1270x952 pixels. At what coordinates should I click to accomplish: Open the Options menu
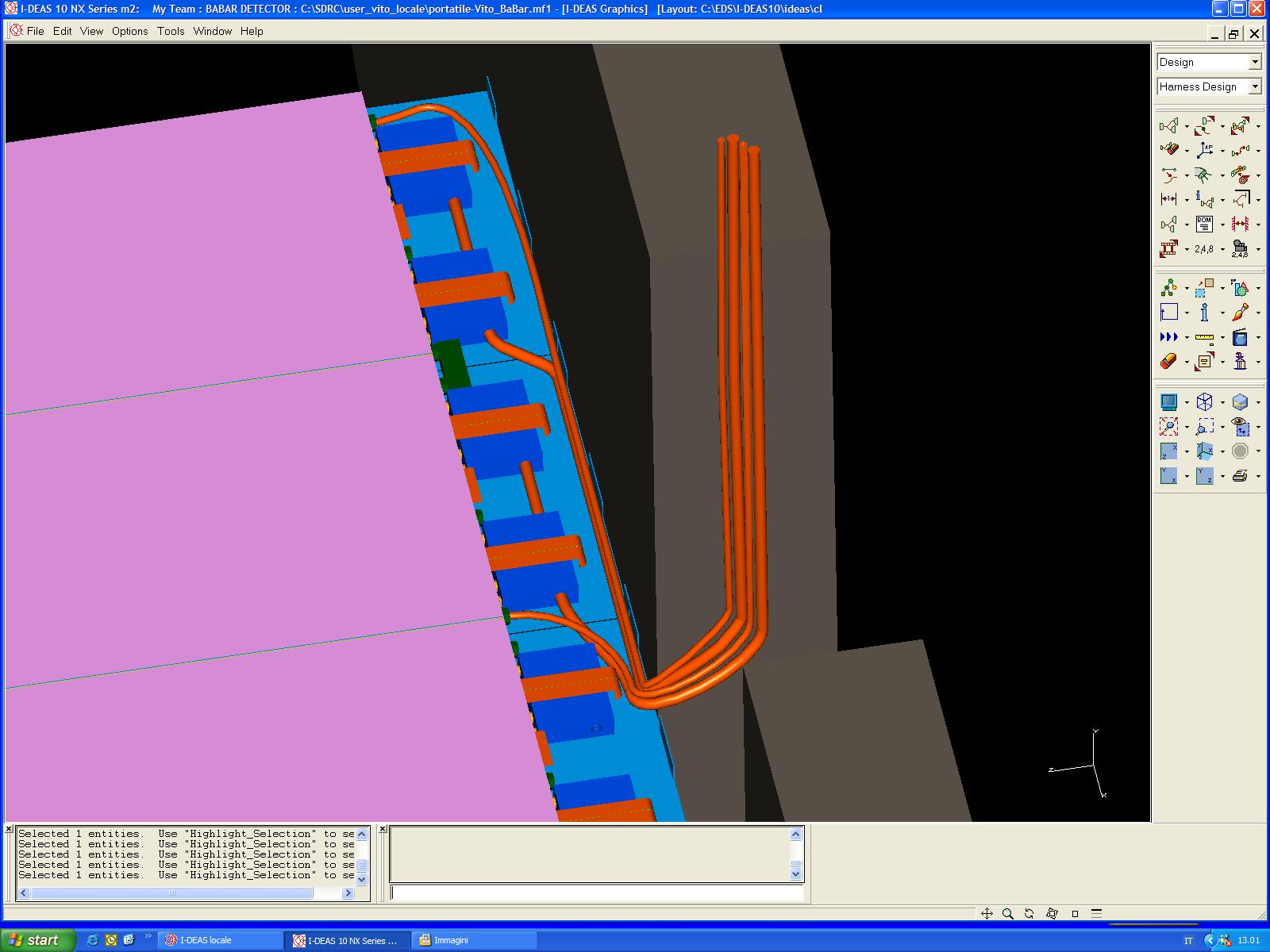(x=129, y=31)
